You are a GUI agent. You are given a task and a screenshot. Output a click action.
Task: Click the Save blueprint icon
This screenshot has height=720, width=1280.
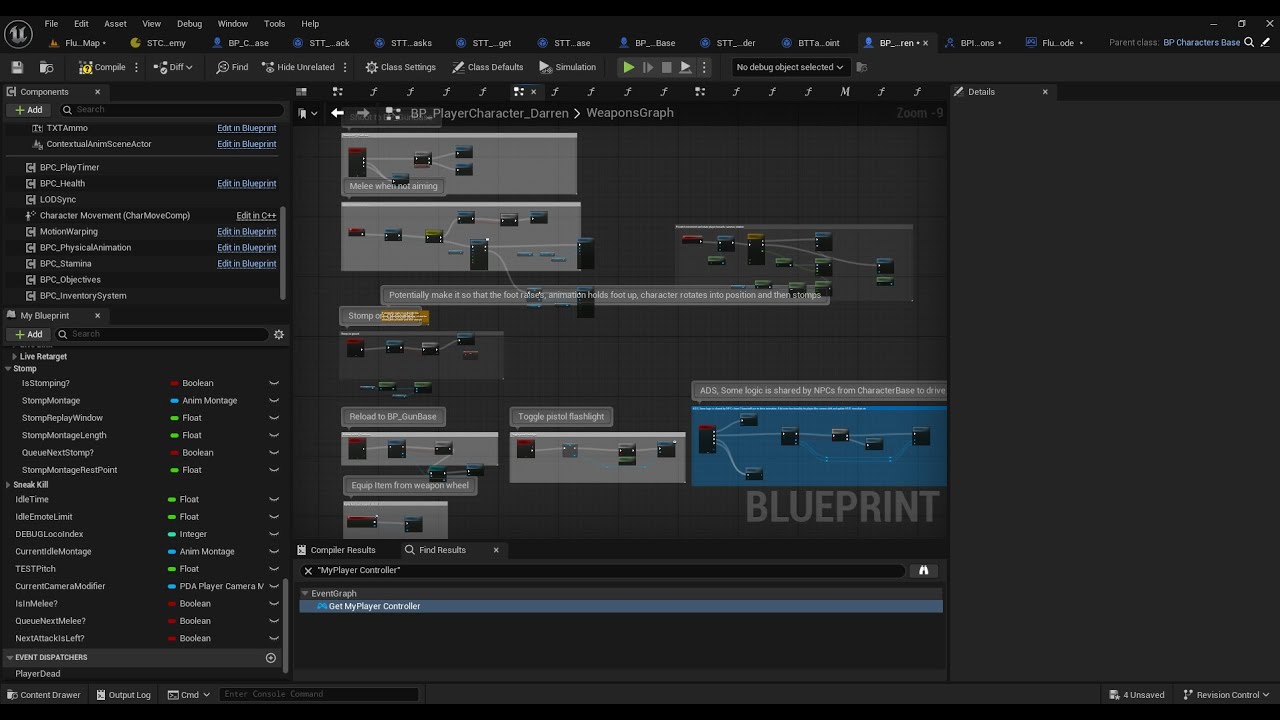pos(17,67)
